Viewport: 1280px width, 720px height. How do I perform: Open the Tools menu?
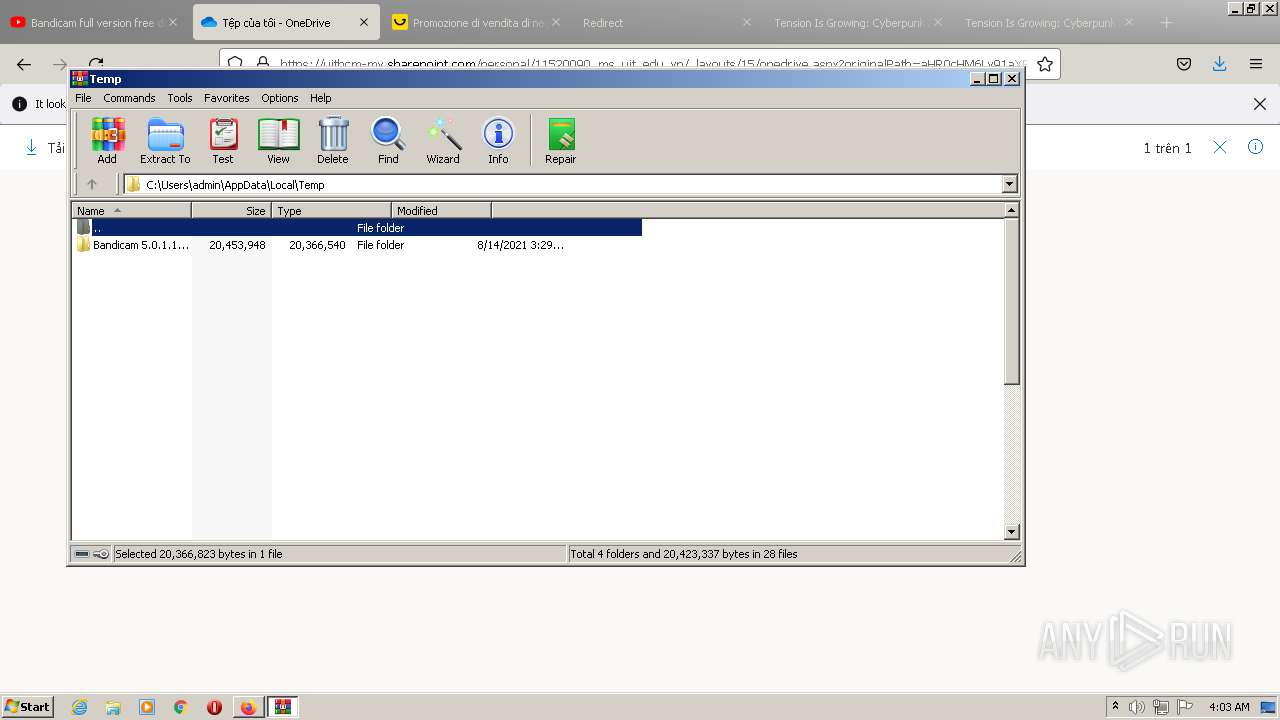pyautogui.click(x=180, y=98)
